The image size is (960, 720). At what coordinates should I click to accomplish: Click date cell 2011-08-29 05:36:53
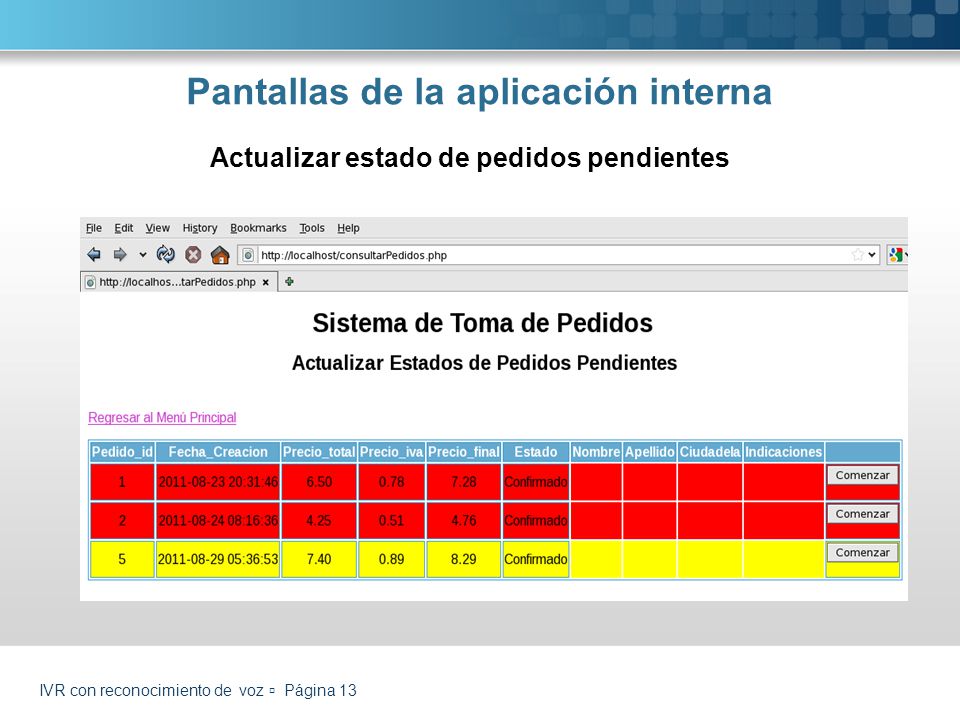[x=218, y=559]
